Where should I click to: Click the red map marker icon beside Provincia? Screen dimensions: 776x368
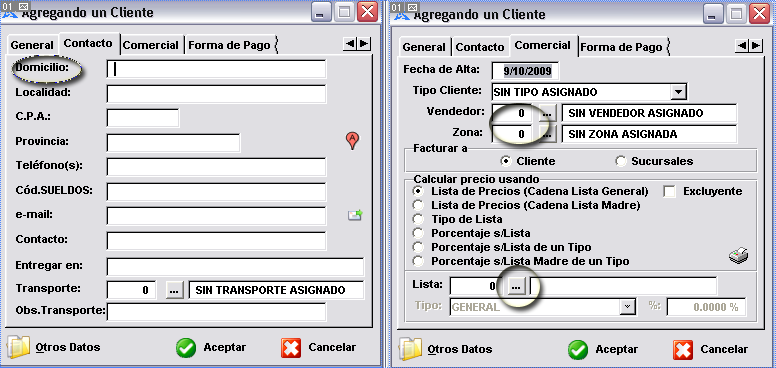352,140
